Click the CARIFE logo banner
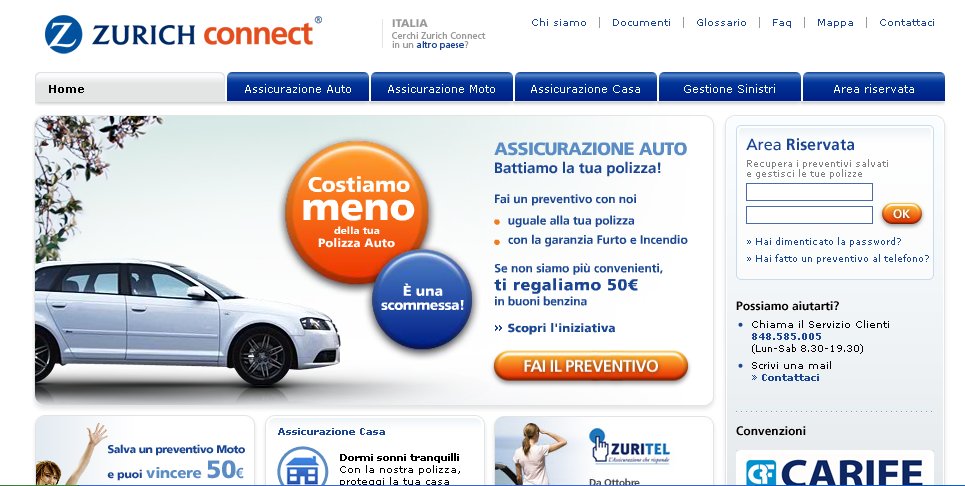This screenshot has width=965, height=486. click(834, 469)
